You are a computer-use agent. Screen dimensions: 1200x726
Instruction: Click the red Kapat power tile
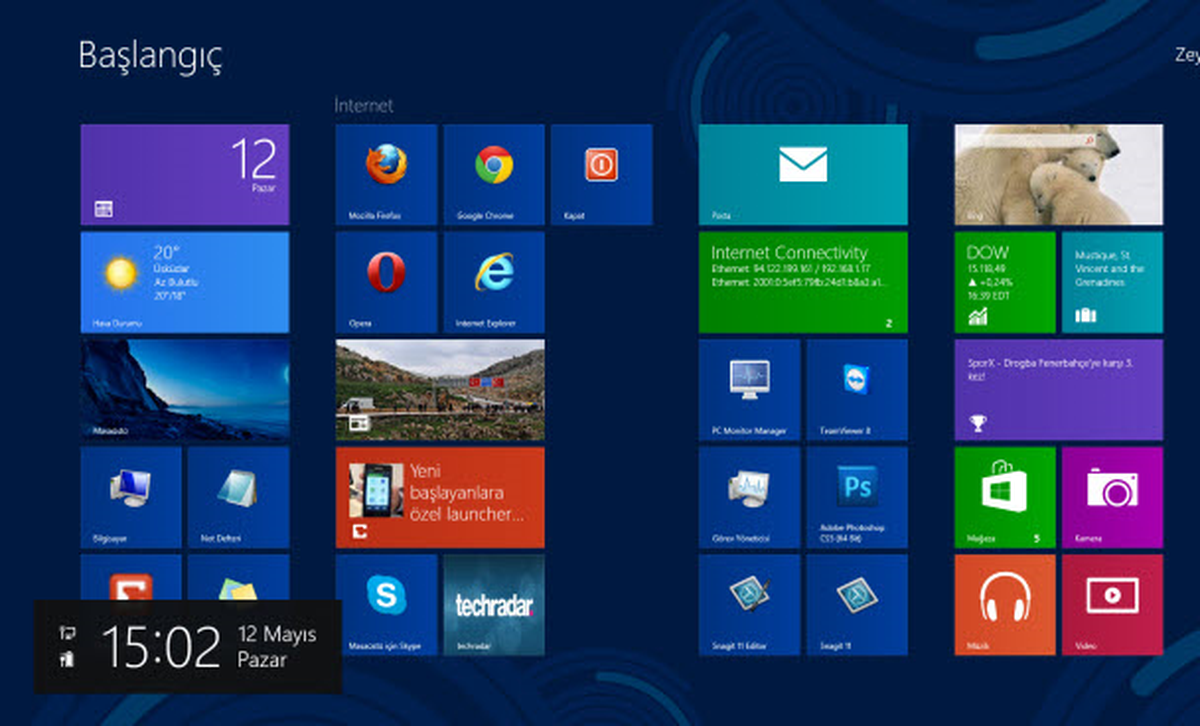click(601, 175)
